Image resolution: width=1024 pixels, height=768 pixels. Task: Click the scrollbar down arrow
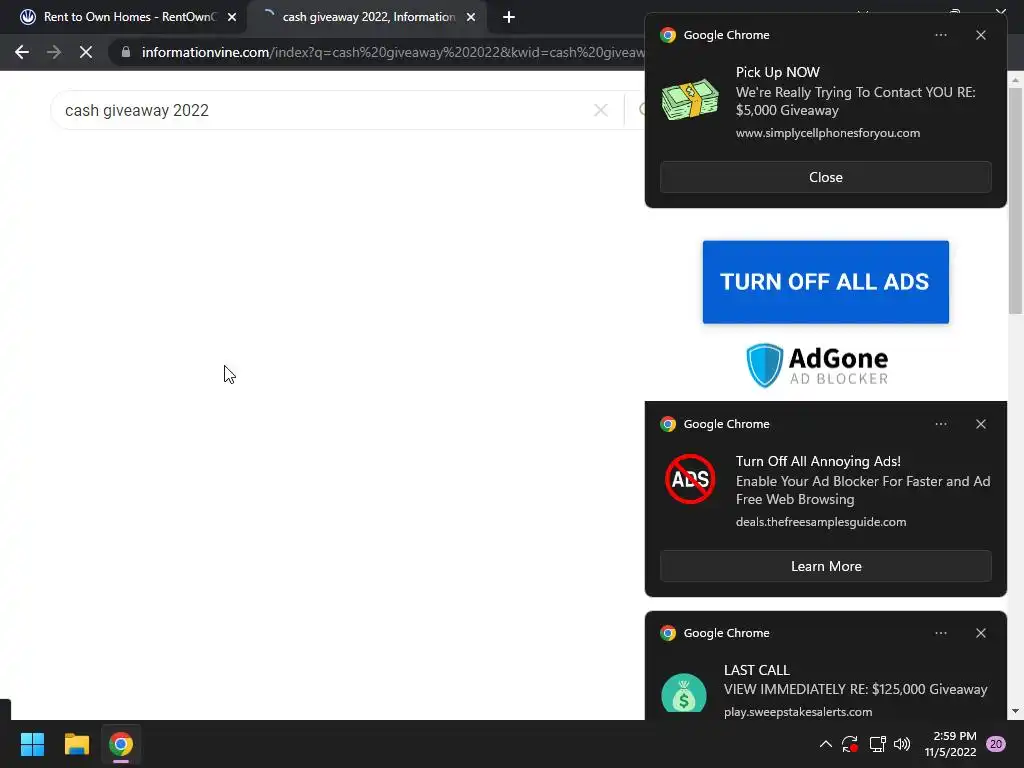tap(1016, 711)
